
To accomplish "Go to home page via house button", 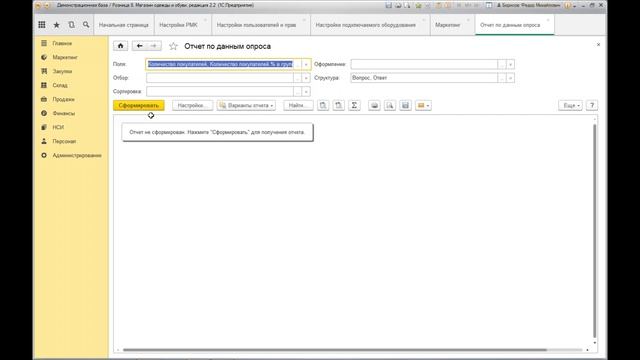I will [x=120, y=46].
